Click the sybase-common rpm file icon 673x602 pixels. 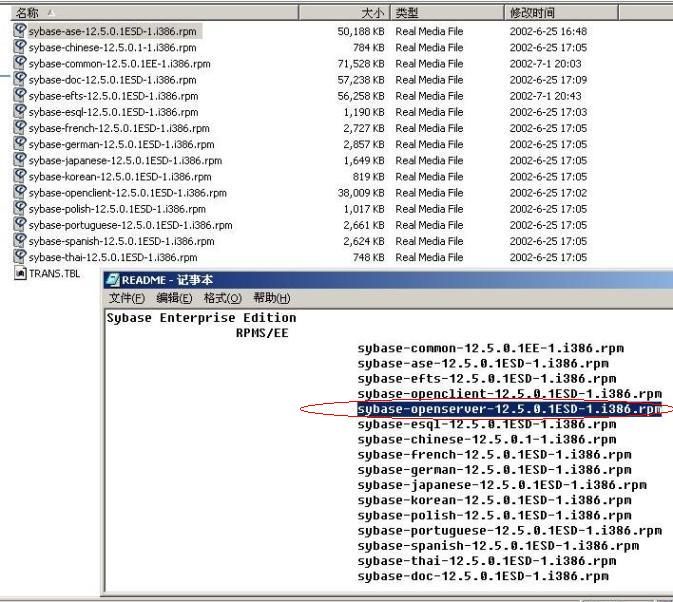click(20, 63)
